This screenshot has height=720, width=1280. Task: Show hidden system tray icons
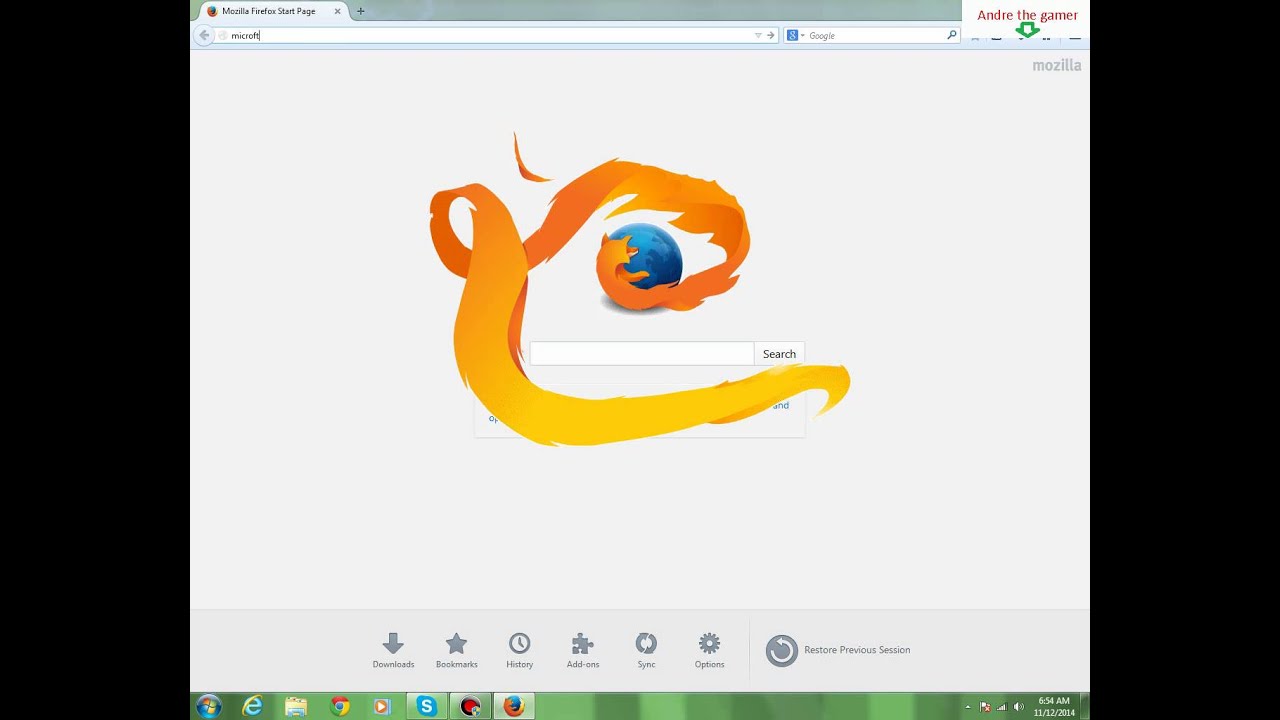tap(968, 707)
